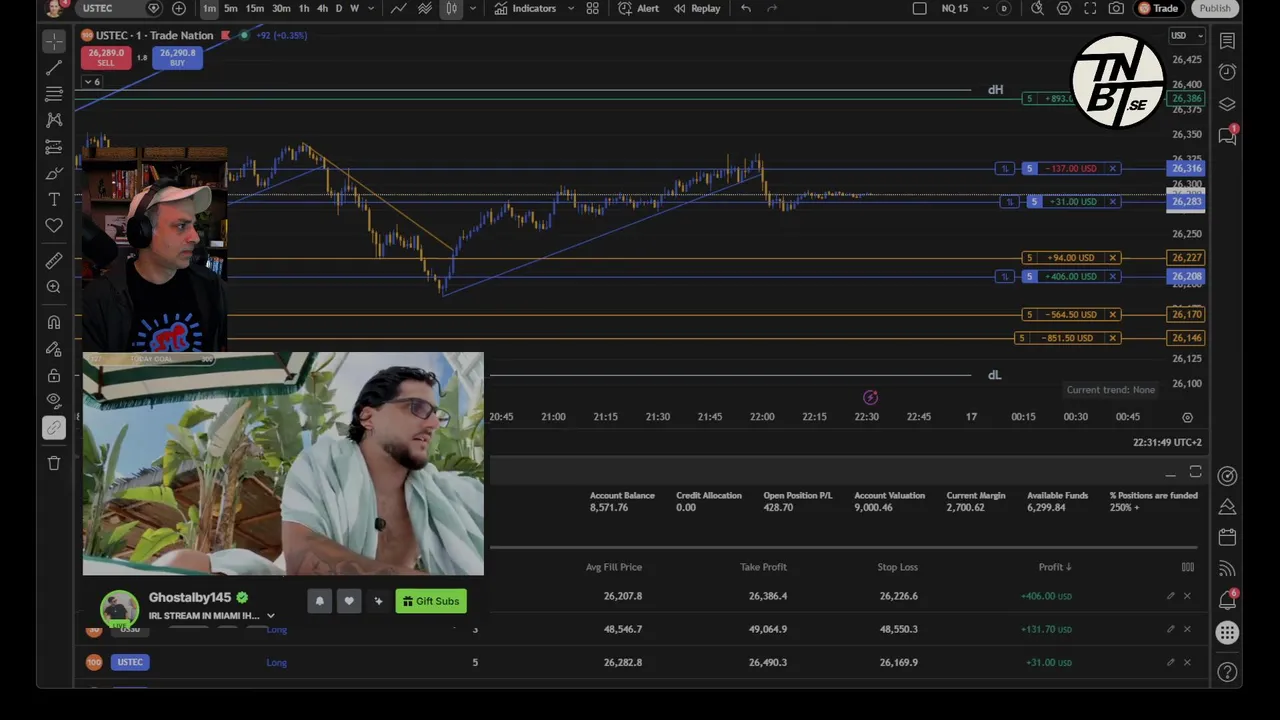Open chart settings hexagon icon
This screenshot has width=1280, height=720.
[x=1064, y=8]
